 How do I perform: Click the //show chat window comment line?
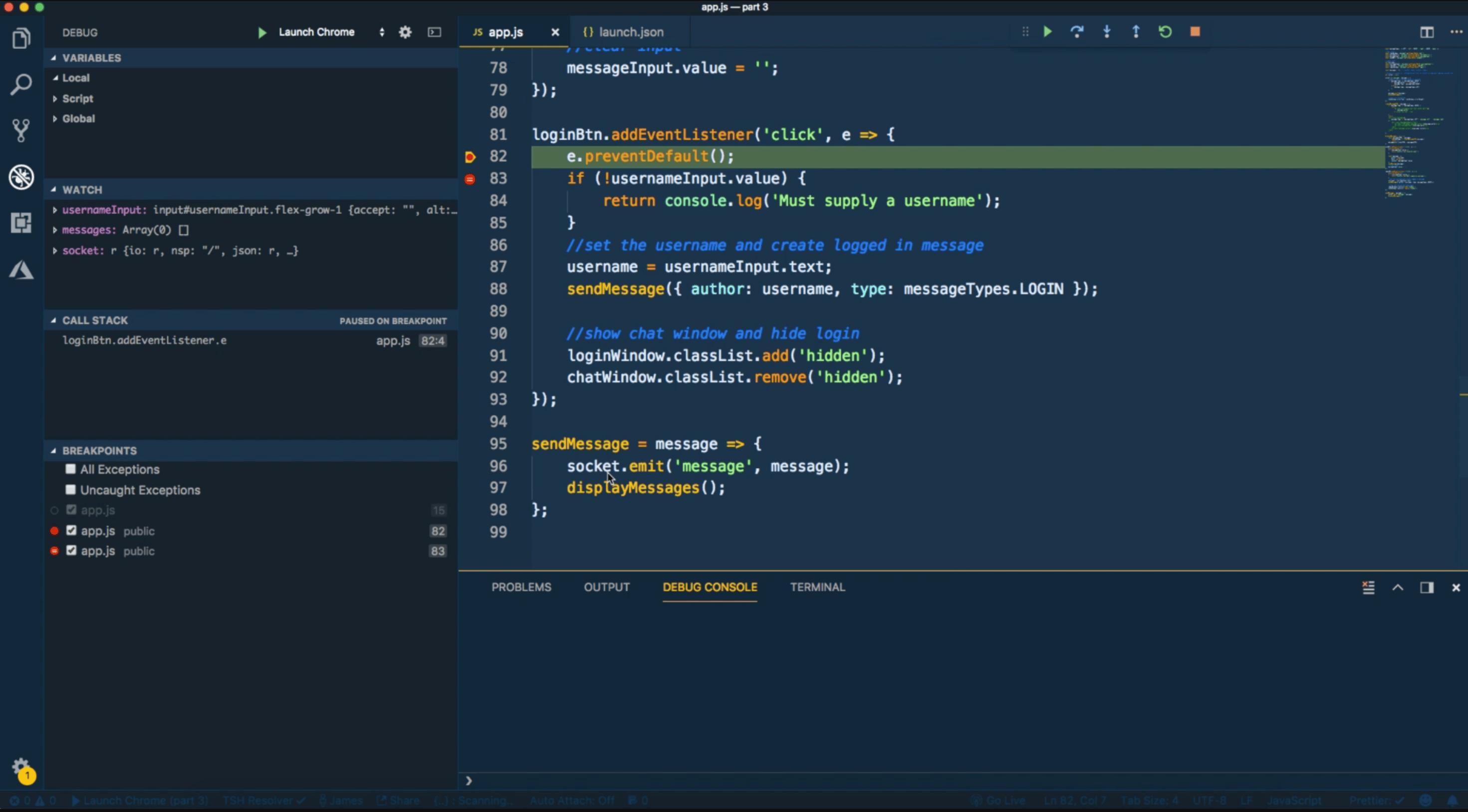click(713, 333)
